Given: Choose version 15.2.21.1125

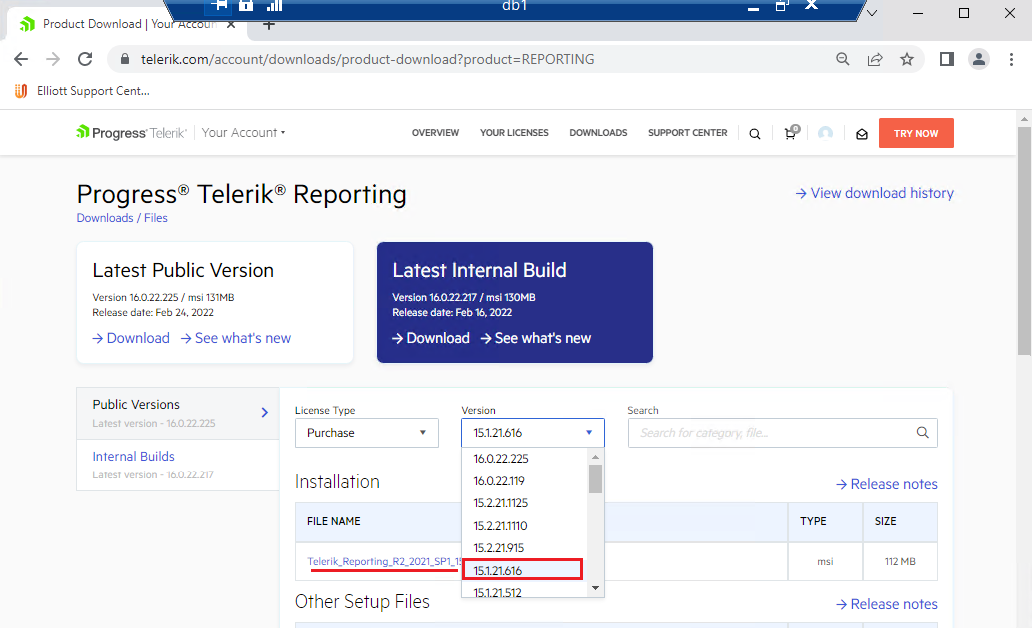Looking at the screenshot, I should click(x=525, y=503).
